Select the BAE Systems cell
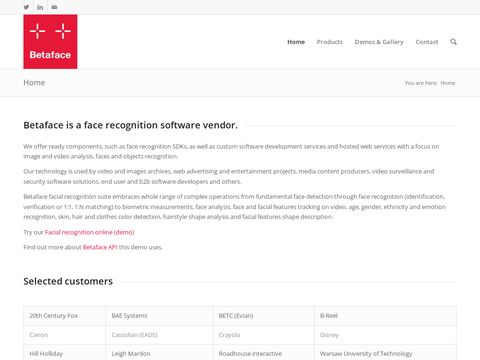 pyautogui.click(x=159, y=316)
